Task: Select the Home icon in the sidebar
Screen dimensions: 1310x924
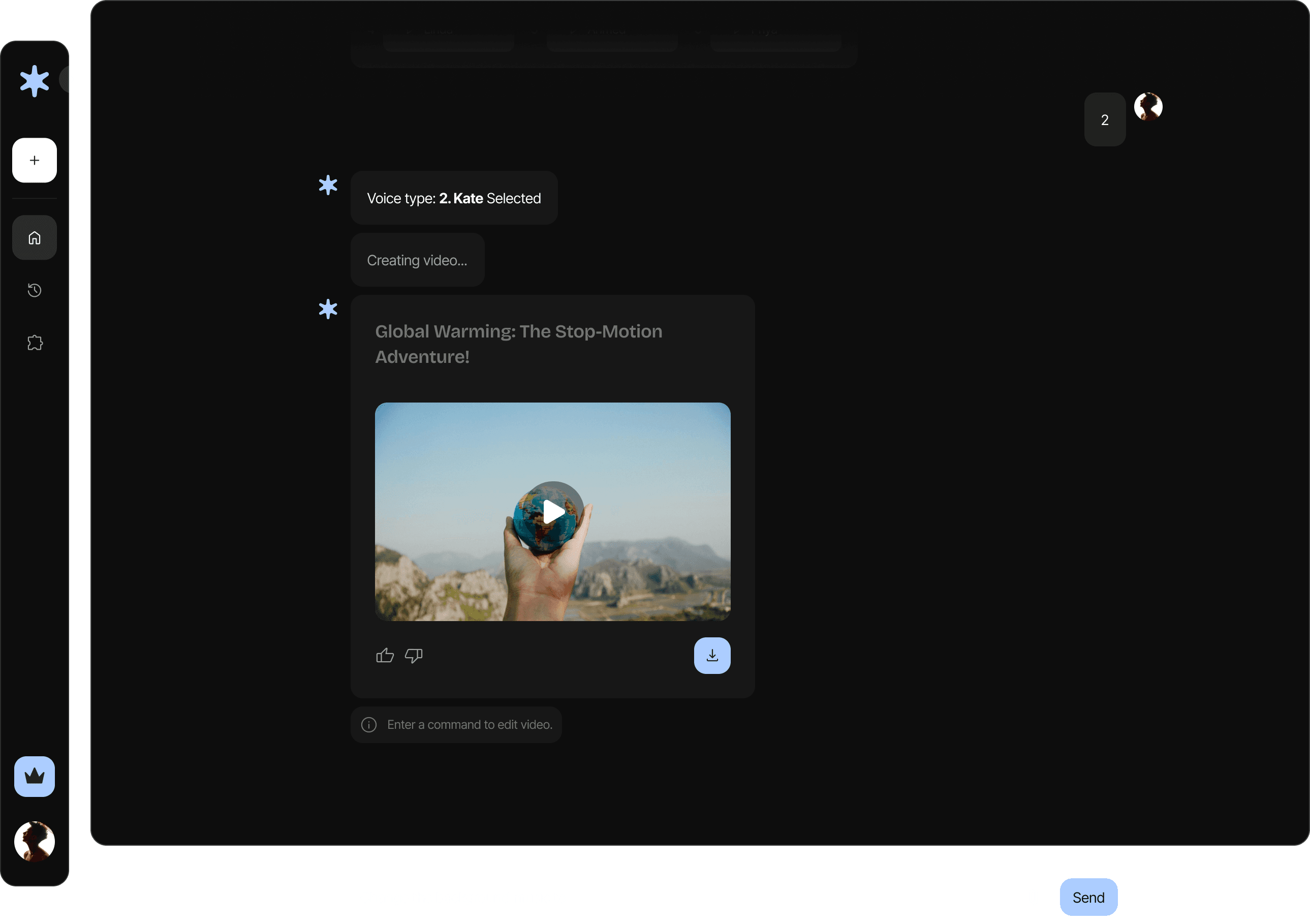Action: point(34,237)
